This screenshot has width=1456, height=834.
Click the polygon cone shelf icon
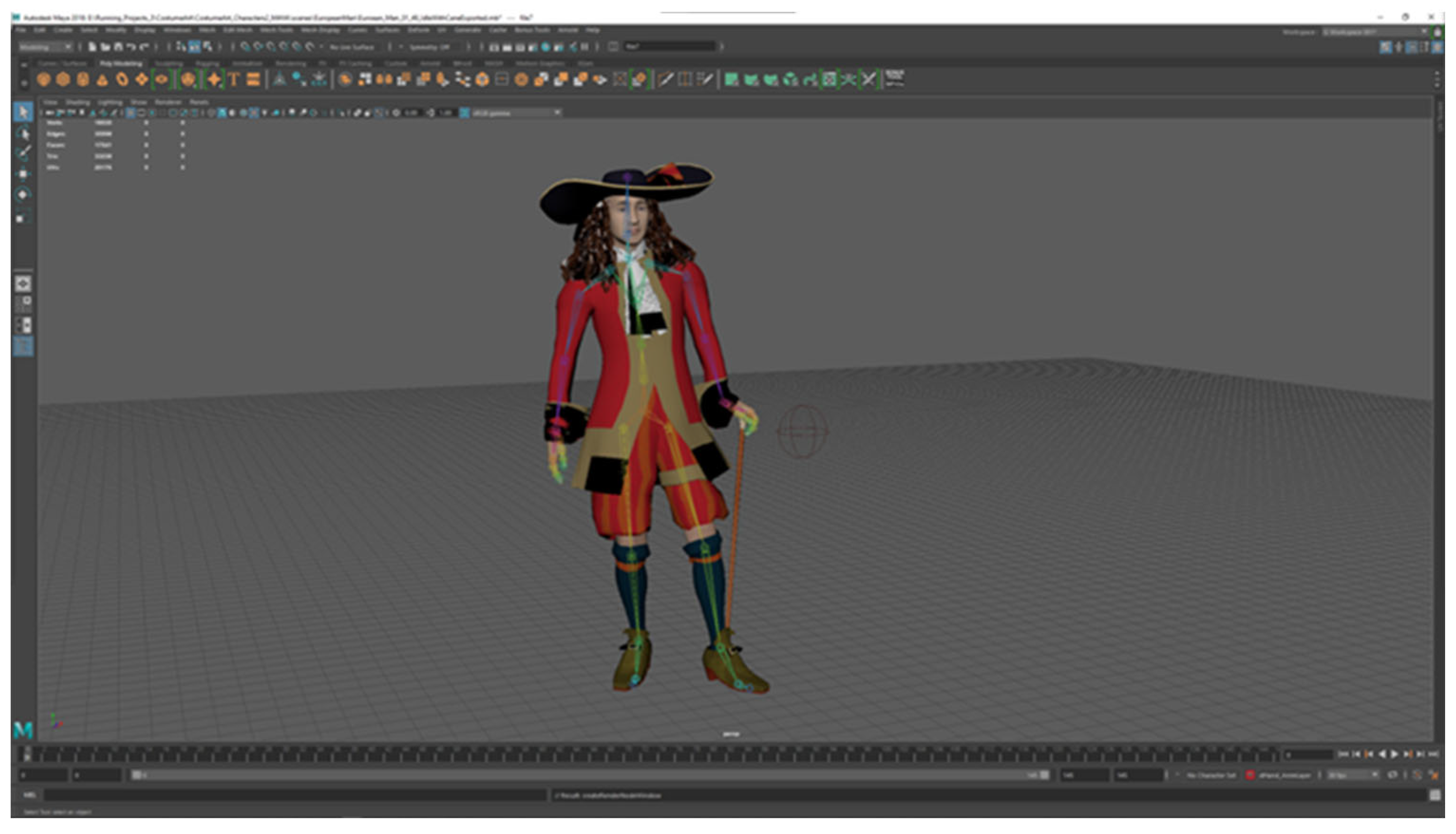click(x=102, y=80)
